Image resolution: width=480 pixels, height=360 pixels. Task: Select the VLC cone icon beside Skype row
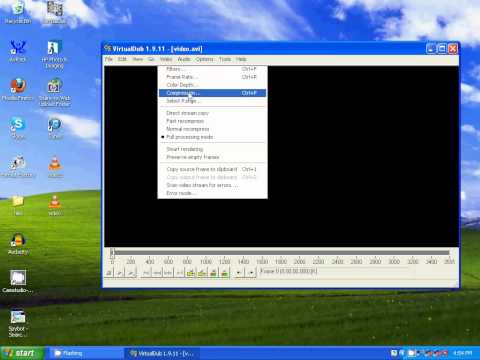click(x=55, y=166)
